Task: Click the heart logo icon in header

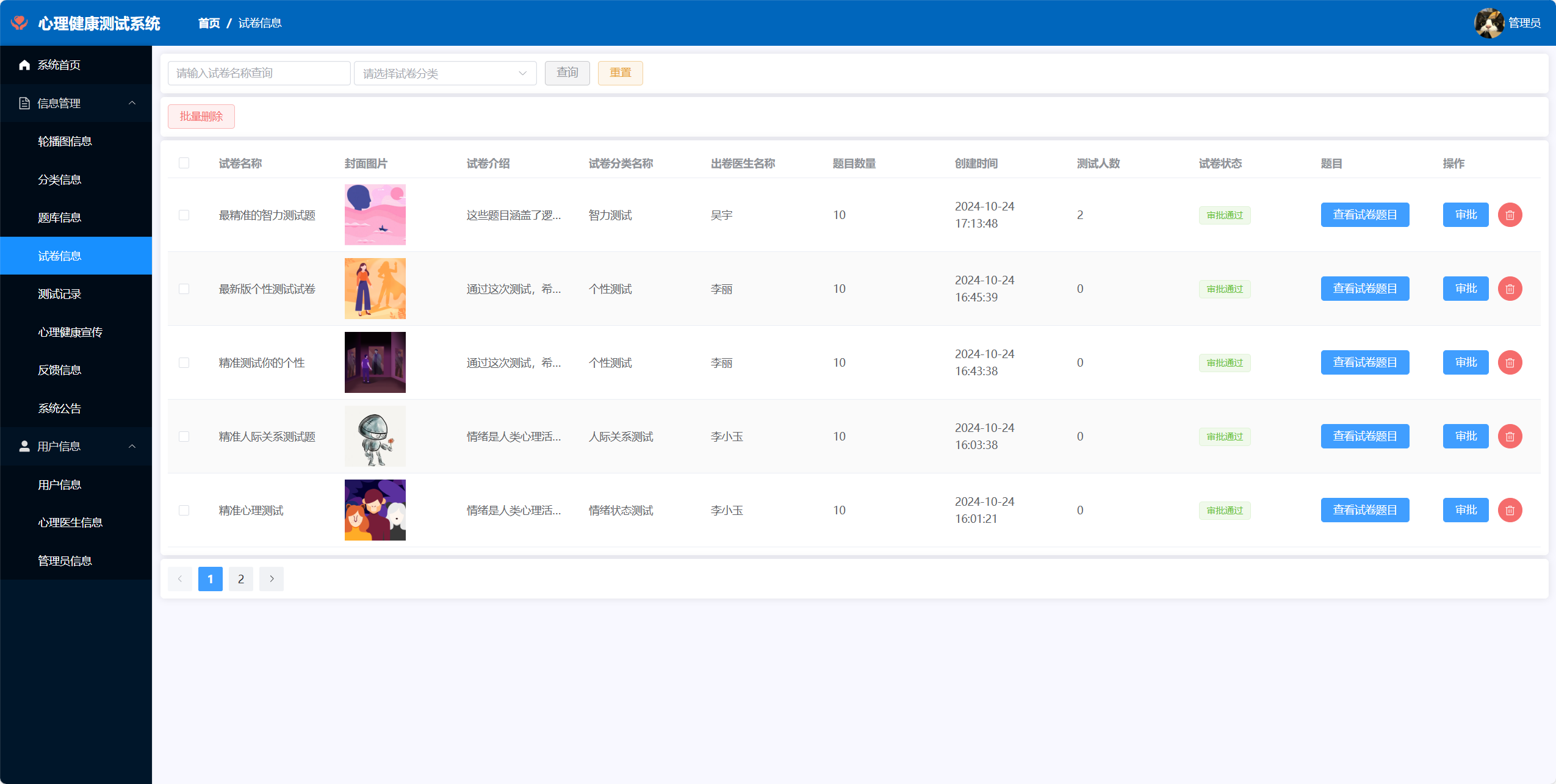Action: [x=20, y=23]
